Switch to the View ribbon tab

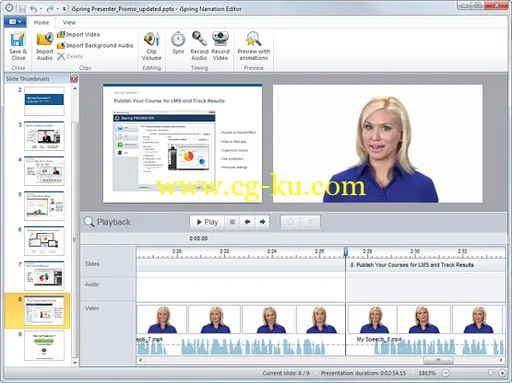coord(69,22)
